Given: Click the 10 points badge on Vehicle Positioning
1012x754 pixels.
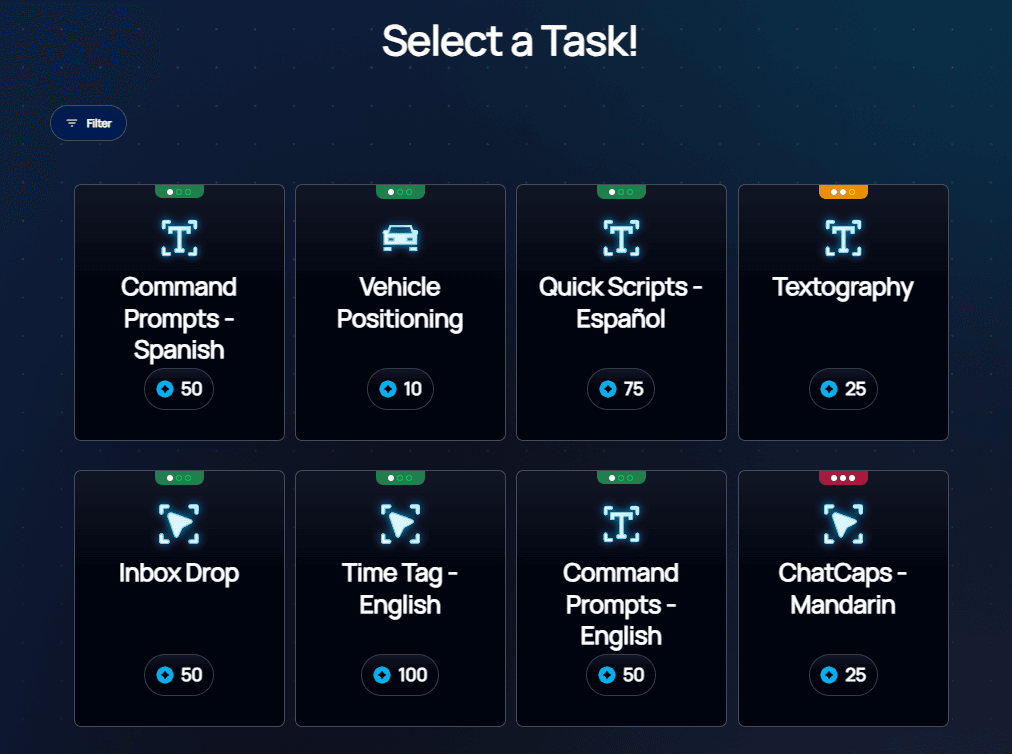Looking at the screenshot, I should tap(400, 389).
